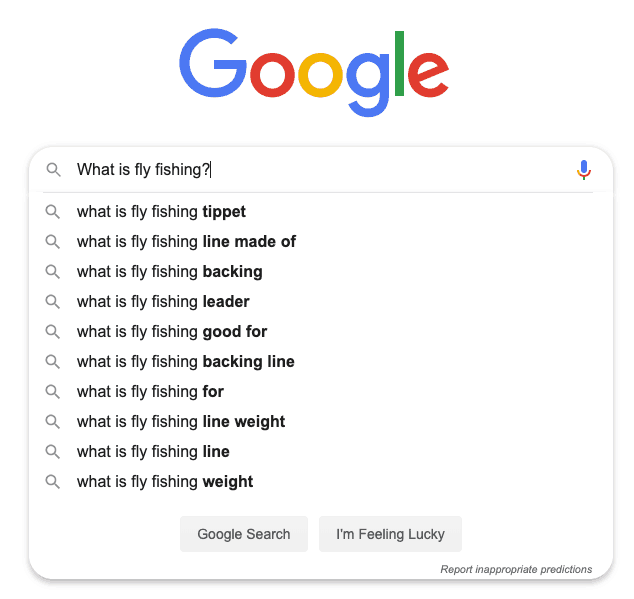The image size is (634, 599).
Task: Select the suggestion 'what is fly fishing tippet'
Action: click(x=161, y=212)
